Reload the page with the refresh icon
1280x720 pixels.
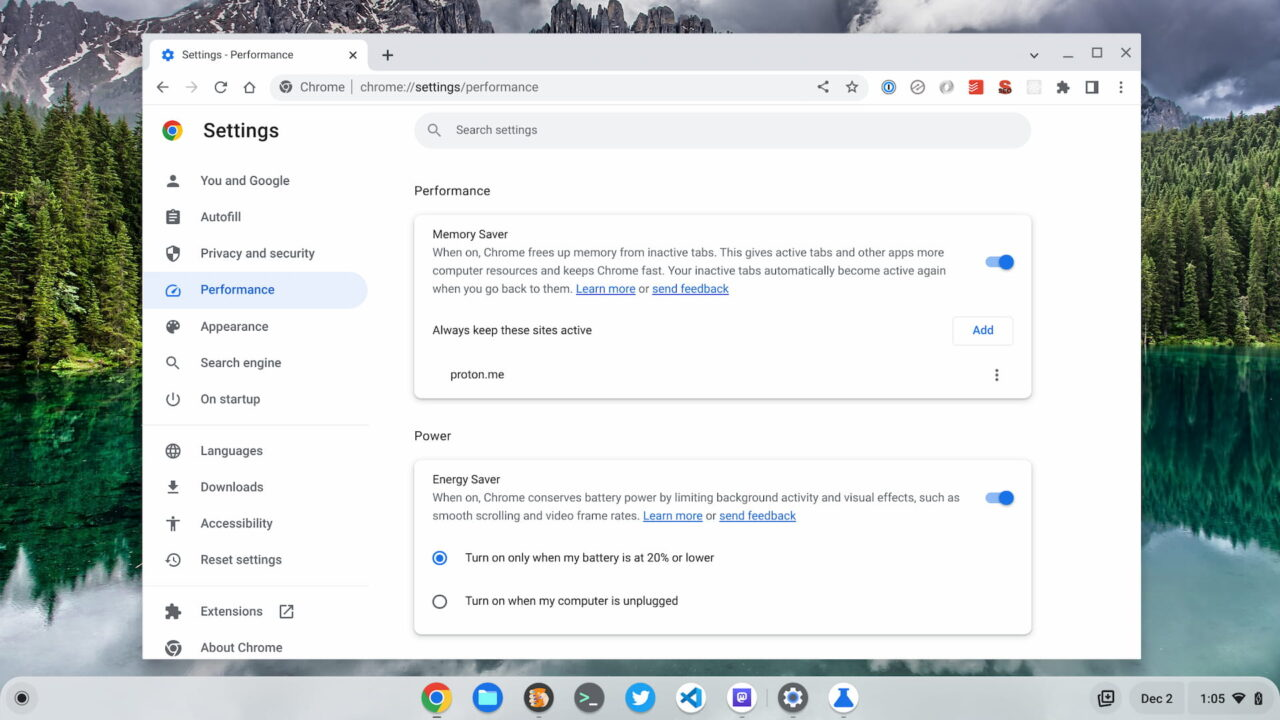[220, 87]
